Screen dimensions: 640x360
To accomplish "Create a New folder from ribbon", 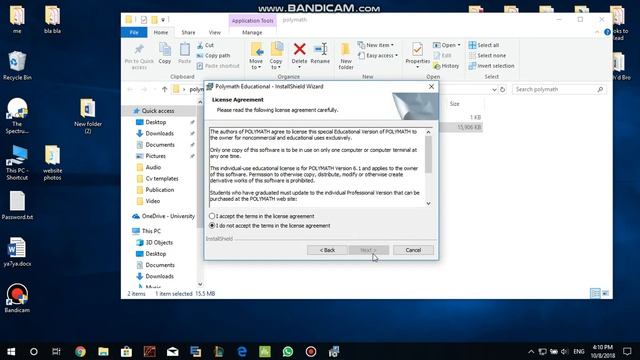I will tap(346, 56).
